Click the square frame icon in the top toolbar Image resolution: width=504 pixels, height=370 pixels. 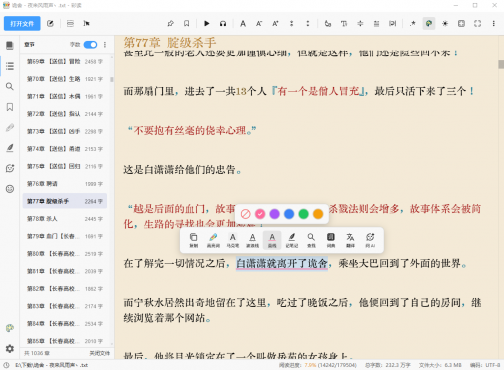pyautogui.click(x=461, y=23)
